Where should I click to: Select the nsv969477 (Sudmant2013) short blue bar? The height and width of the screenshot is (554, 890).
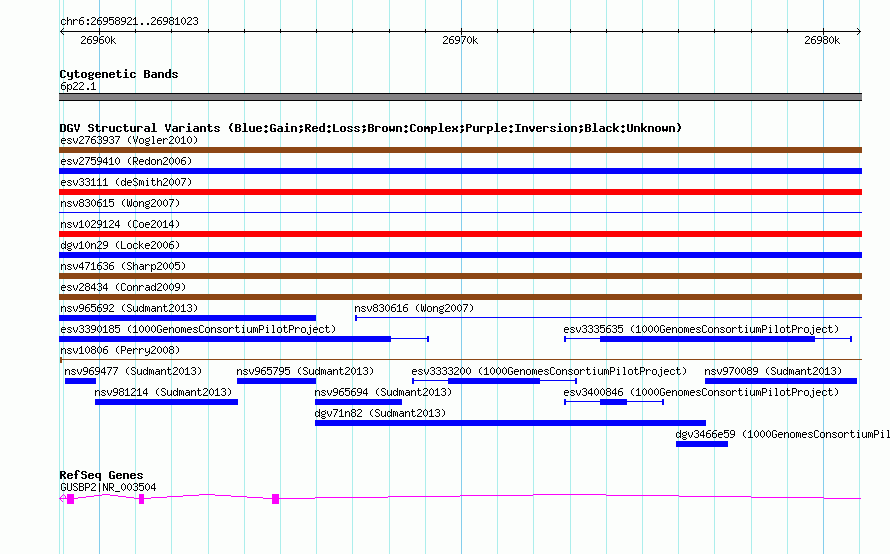click(80, 381)
